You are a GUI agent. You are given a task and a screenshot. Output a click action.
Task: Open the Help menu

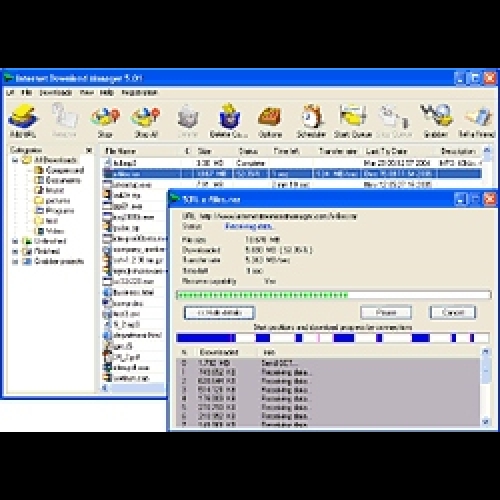(x=107, y=93)
